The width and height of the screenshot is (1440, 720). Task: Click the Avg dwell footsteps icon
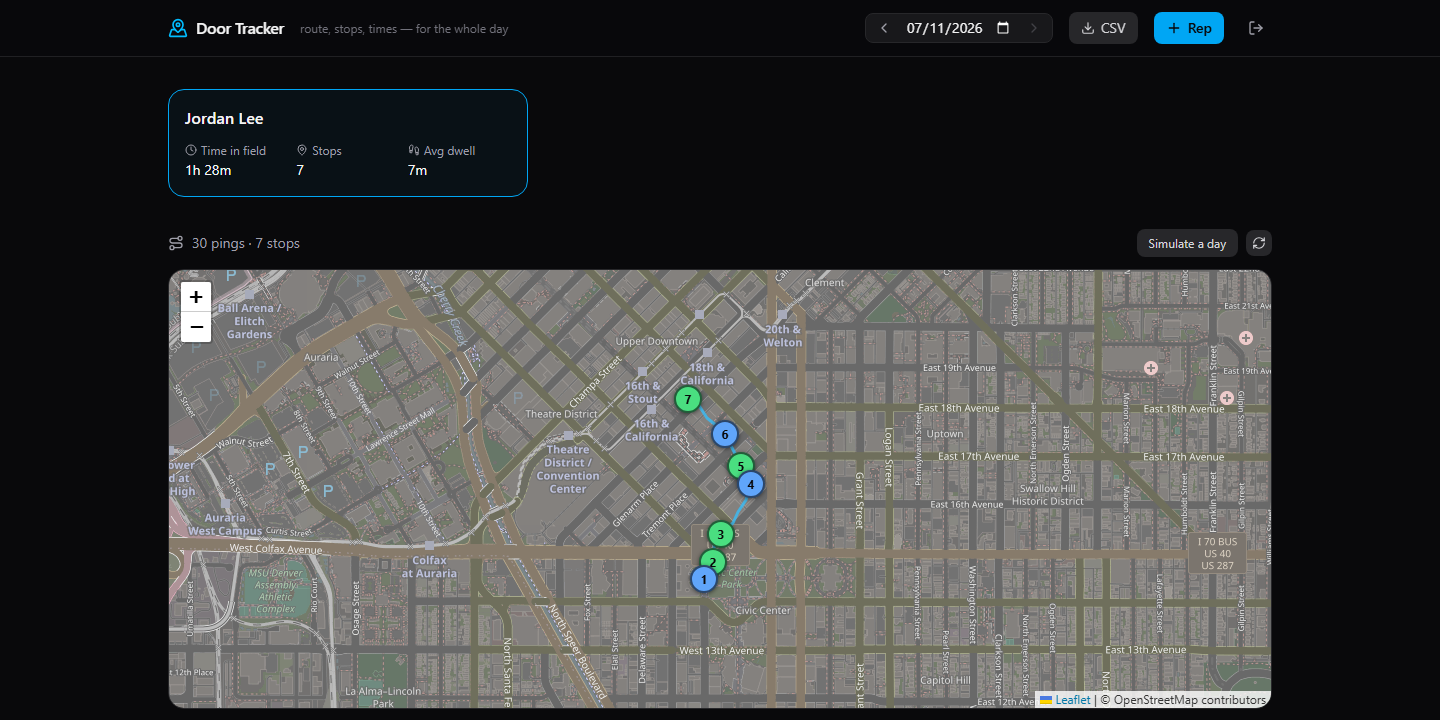(x=414, y=150)
